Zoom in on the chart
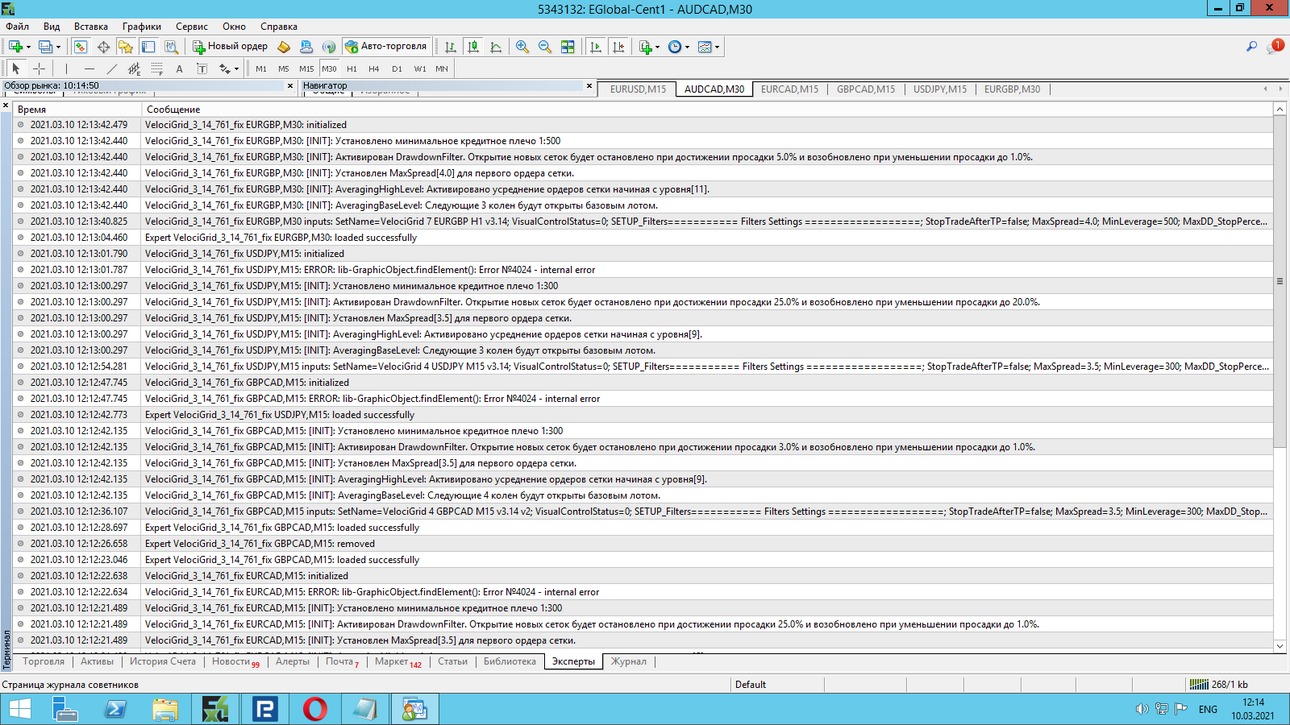The height and width of the screenshot is (725, 1290). [522, 46]
